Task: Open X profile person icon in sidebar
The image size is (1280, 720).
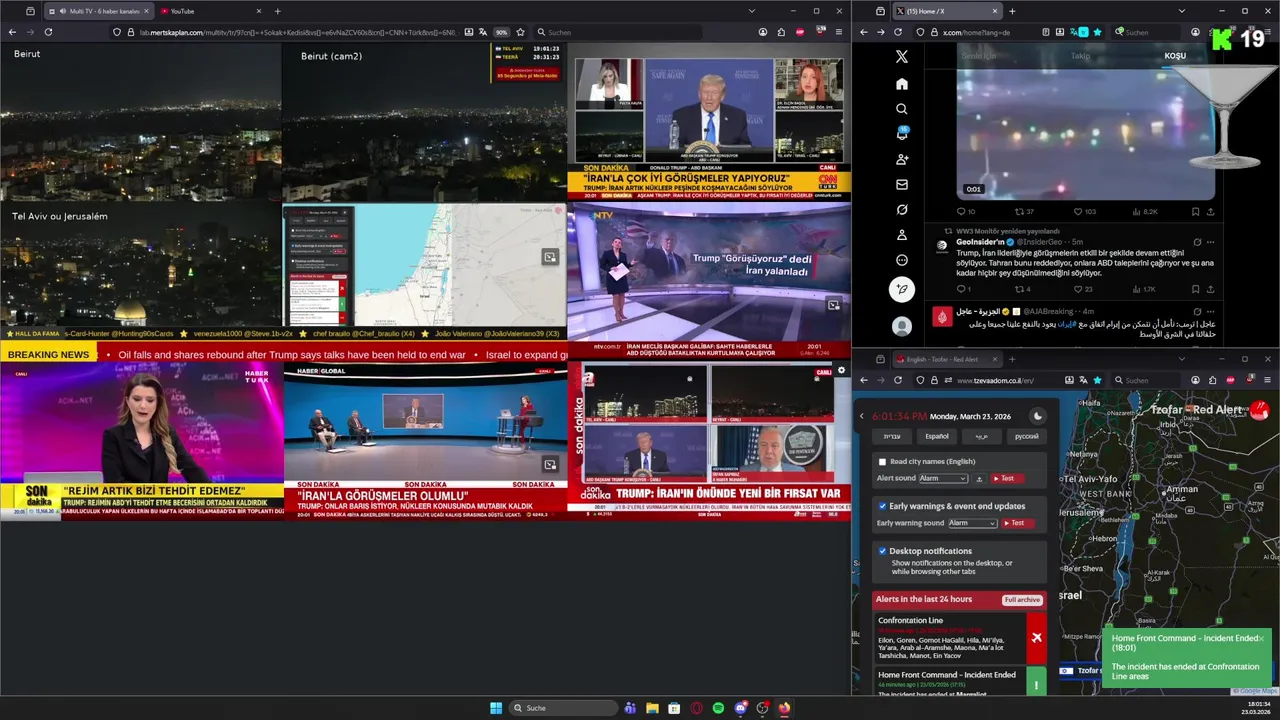Action: 902,235
